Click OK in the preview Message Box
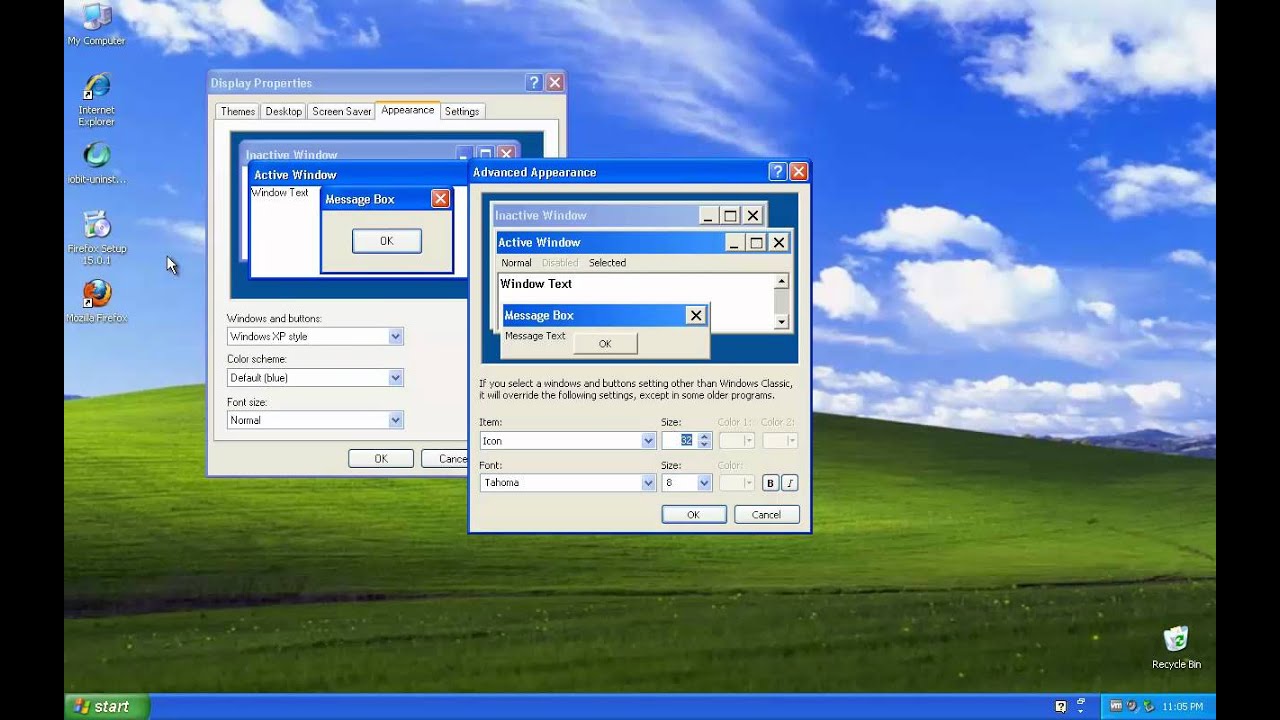1280x720 pixels. (x=605, y=344)
